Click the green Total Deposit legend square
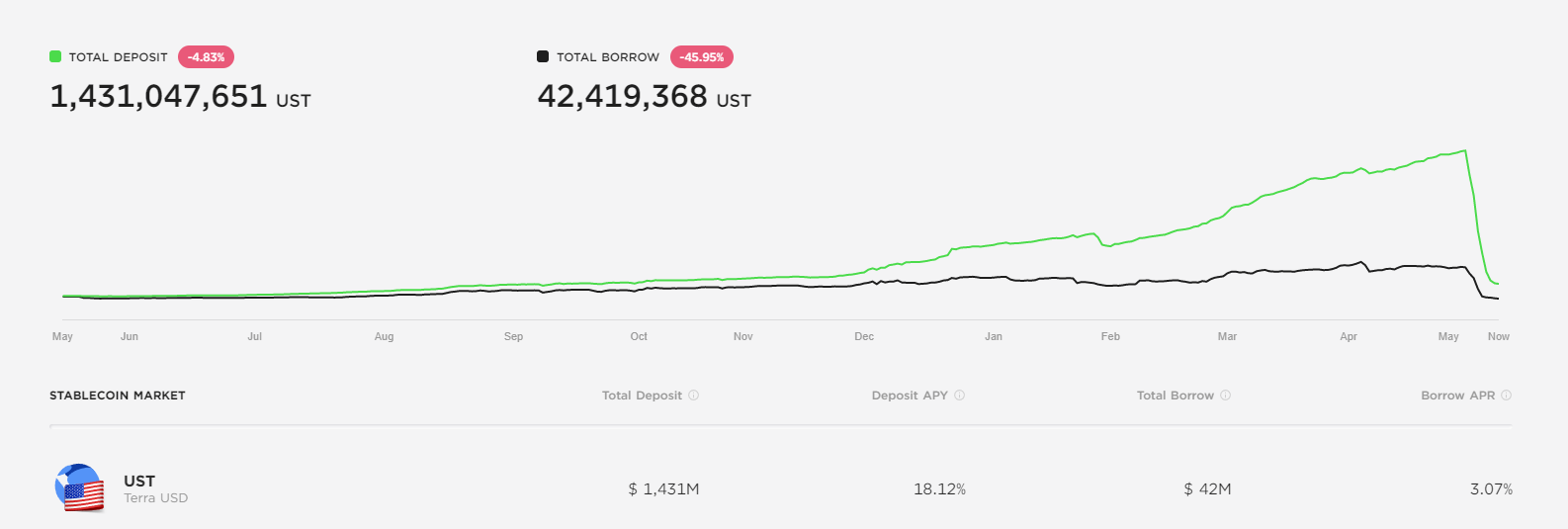The height and width of the screenshot is (529, 1568). pos(55,56)
